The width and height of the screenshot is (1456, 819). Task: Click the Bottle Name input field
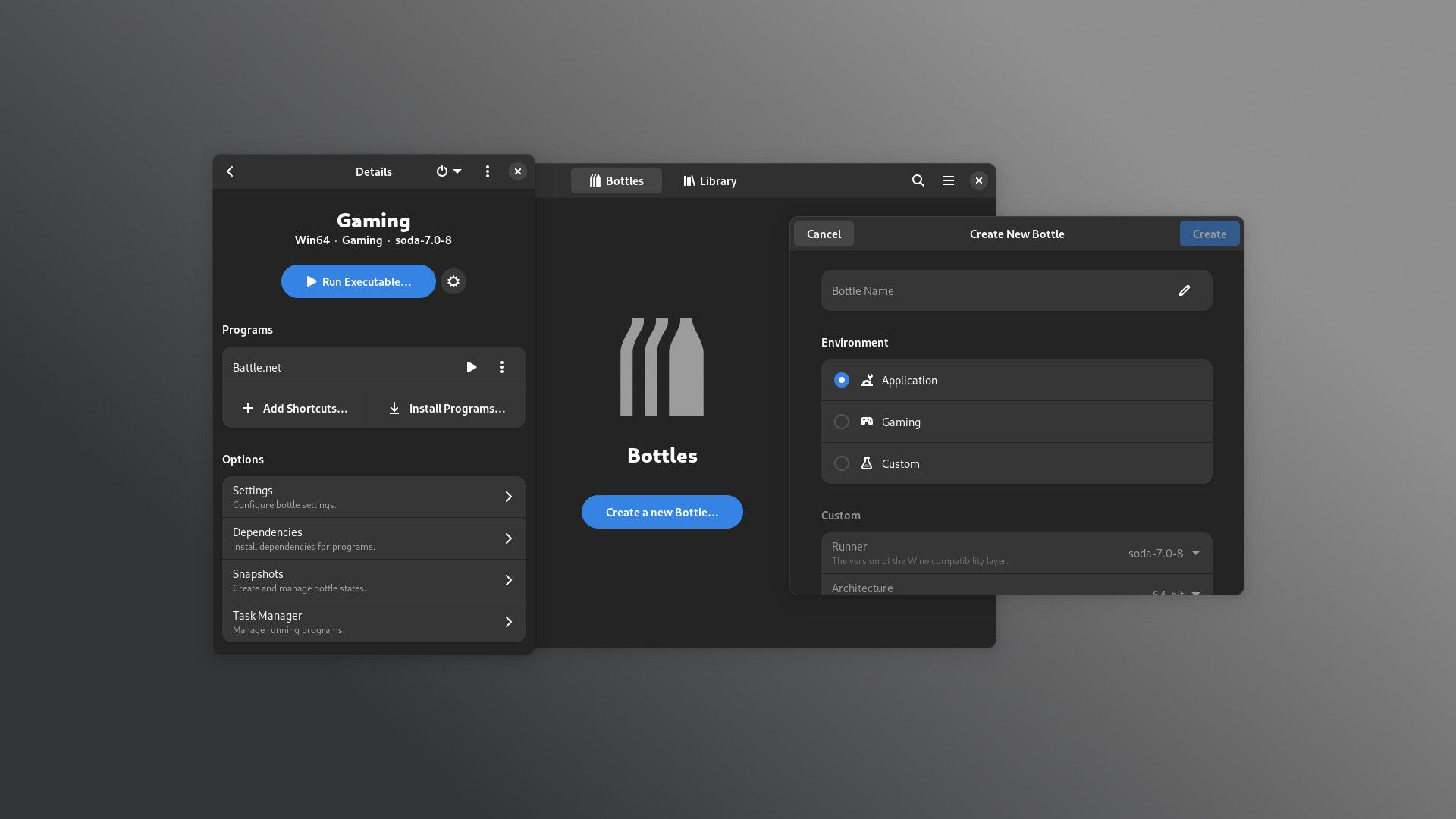click(993, 290)
